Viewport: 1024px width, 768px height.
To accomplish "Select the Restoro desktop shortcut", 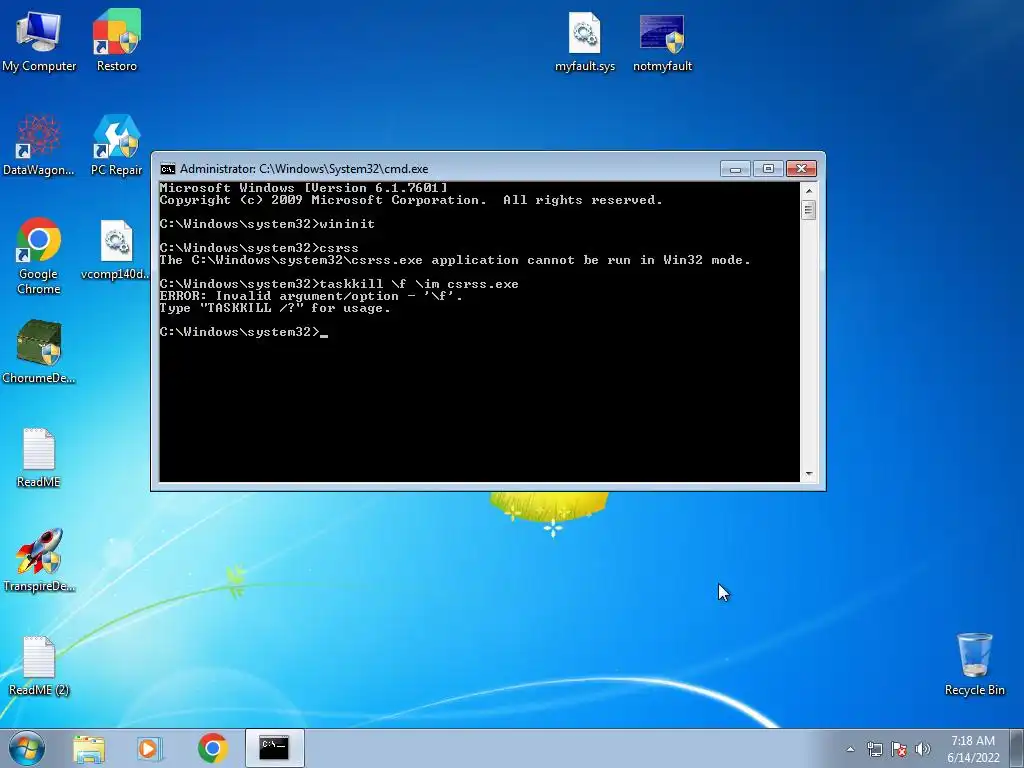I will pos(116,40).
